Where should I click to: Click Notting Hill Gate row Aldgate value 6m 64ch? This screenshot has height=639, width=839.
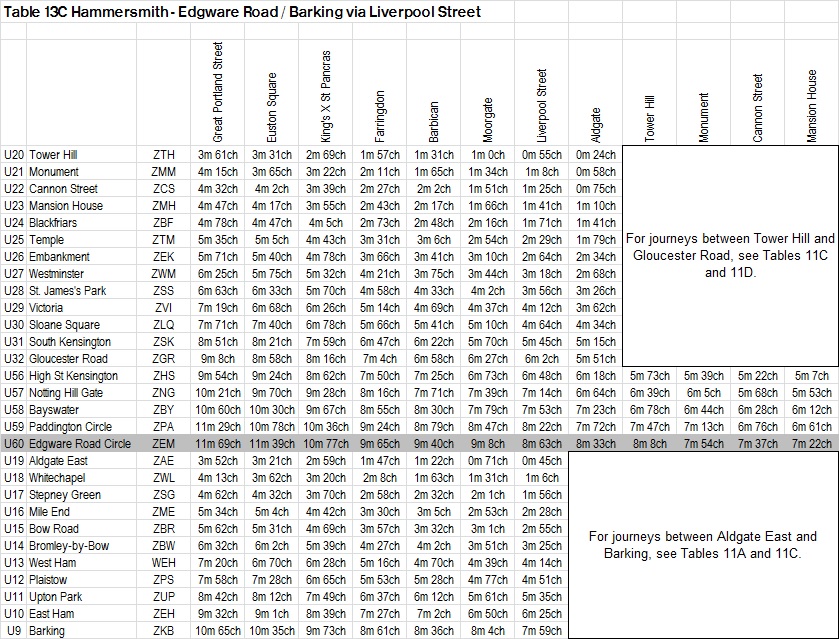pos(596,393)
